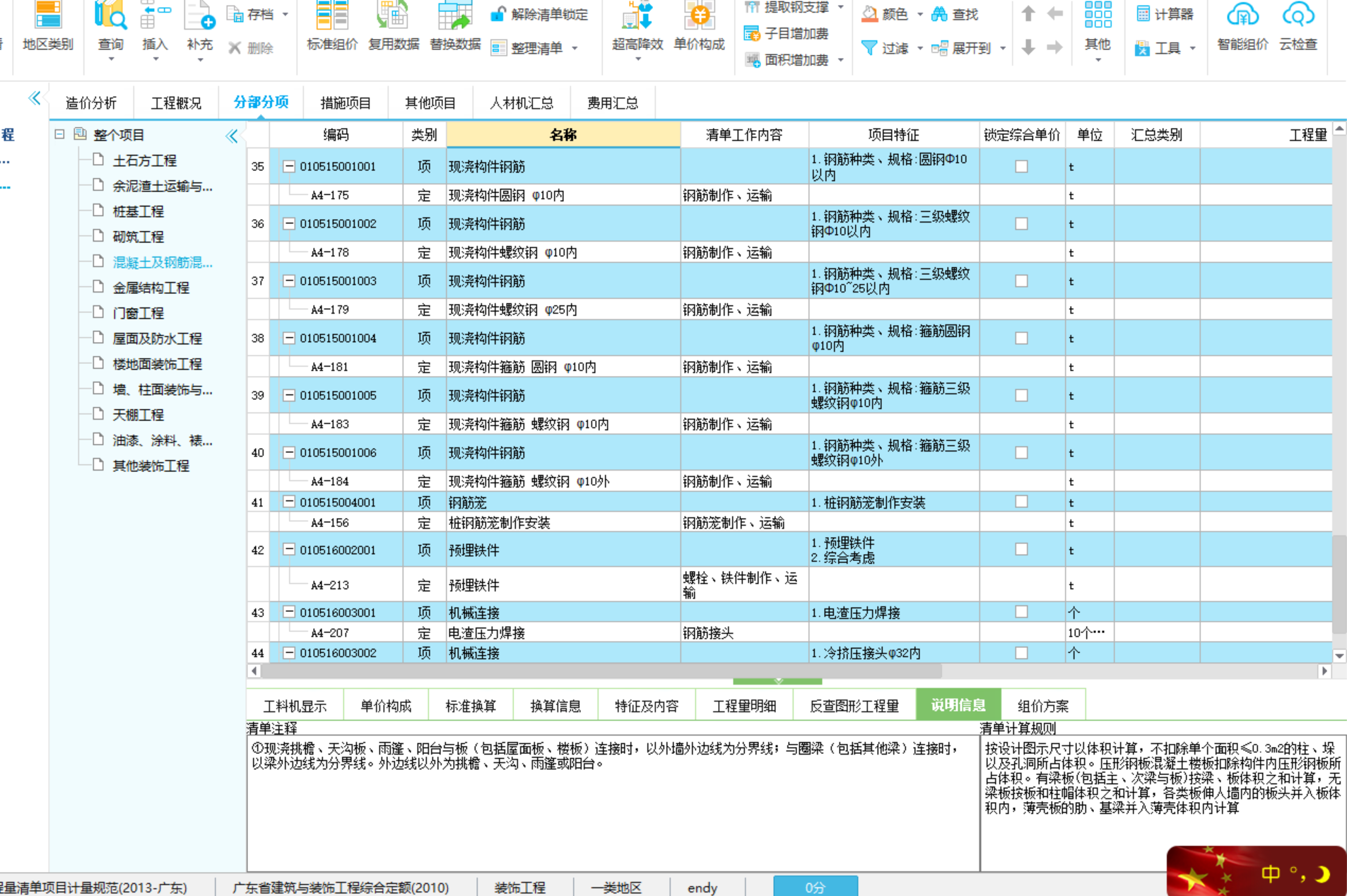Click the 0分 score button
Screen dimensions: 1347x896
(x=816, y=887)
